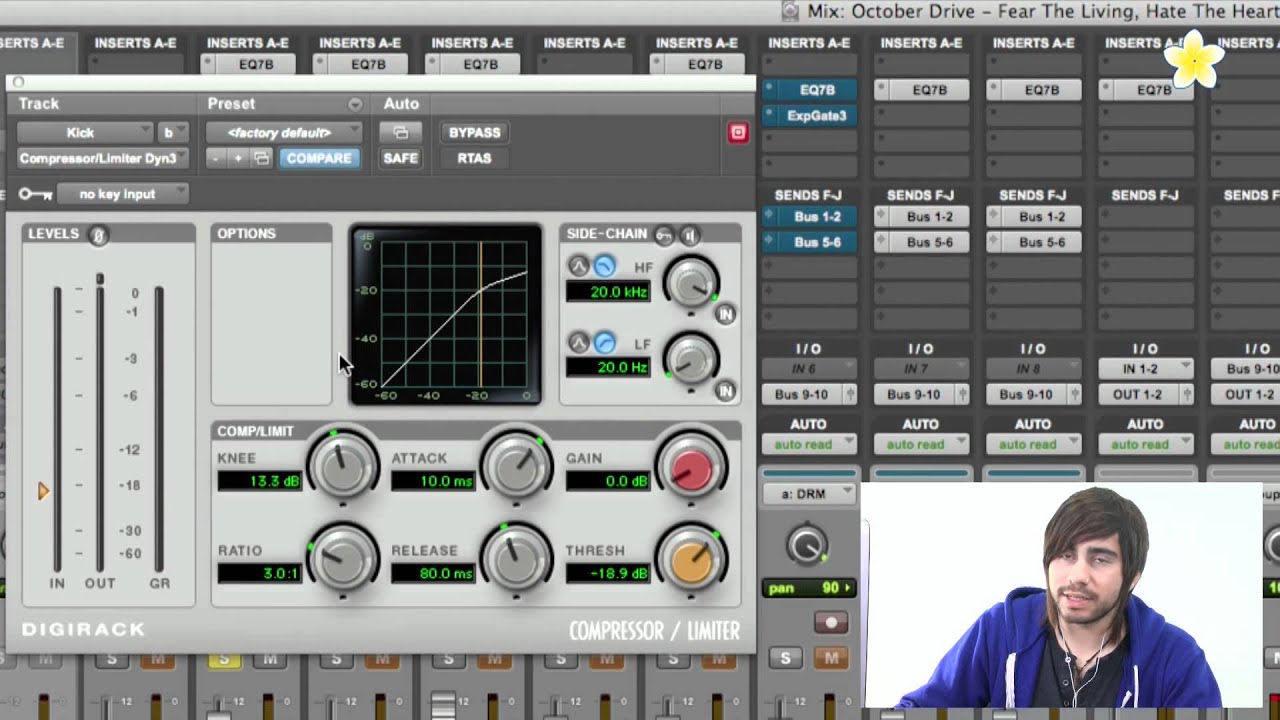Open the no key input dropdown

coord(122,194)
